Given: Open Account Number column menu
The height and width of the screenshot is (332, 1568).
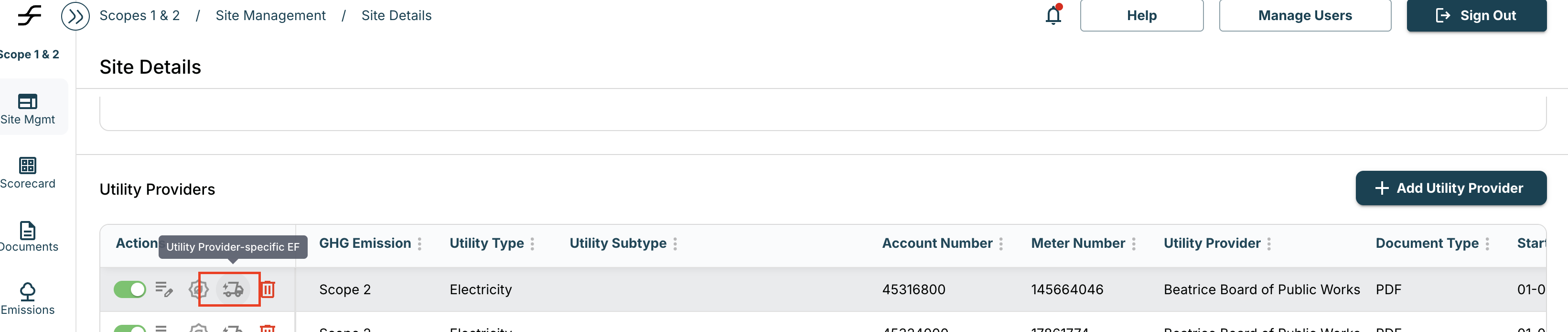Looking at the screenshot, I should click(x=1001, y=243).
